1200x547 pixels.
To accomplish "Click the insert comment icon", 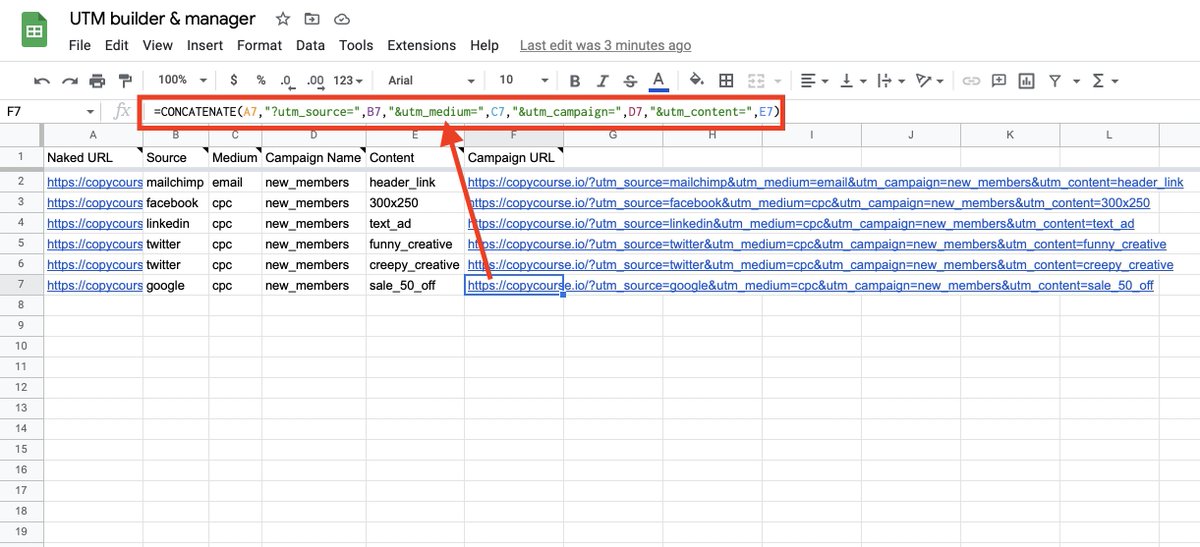I will tap(999, 80).
